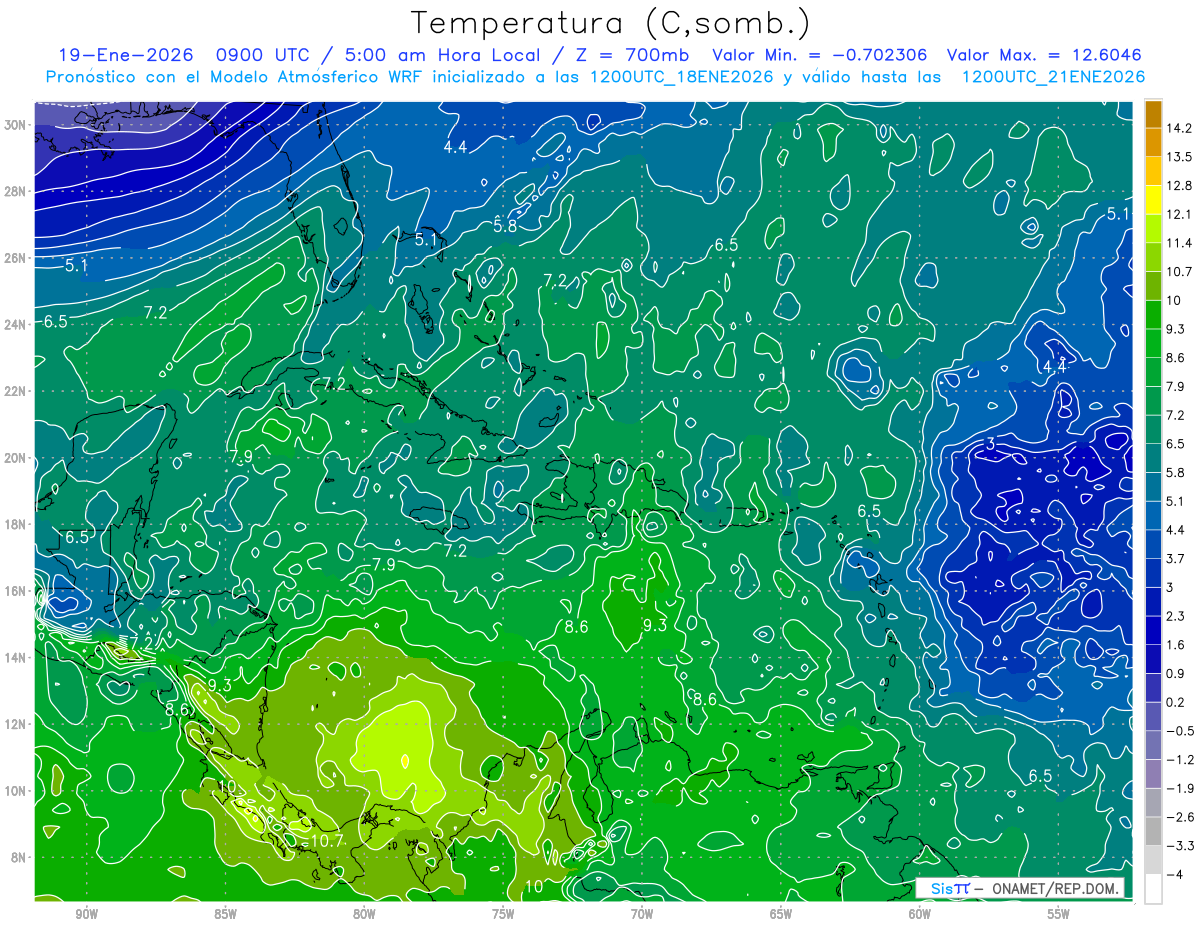Click the "Valor Max. = 12.6046" text
The width and height of the screenshot is (1200, 927).
[x=1044, y=55]
